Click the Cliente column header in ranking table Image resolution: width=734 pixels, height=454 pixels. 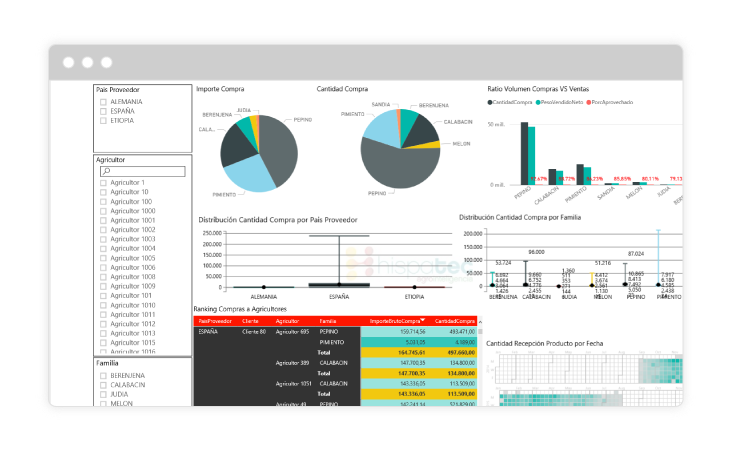250,321
